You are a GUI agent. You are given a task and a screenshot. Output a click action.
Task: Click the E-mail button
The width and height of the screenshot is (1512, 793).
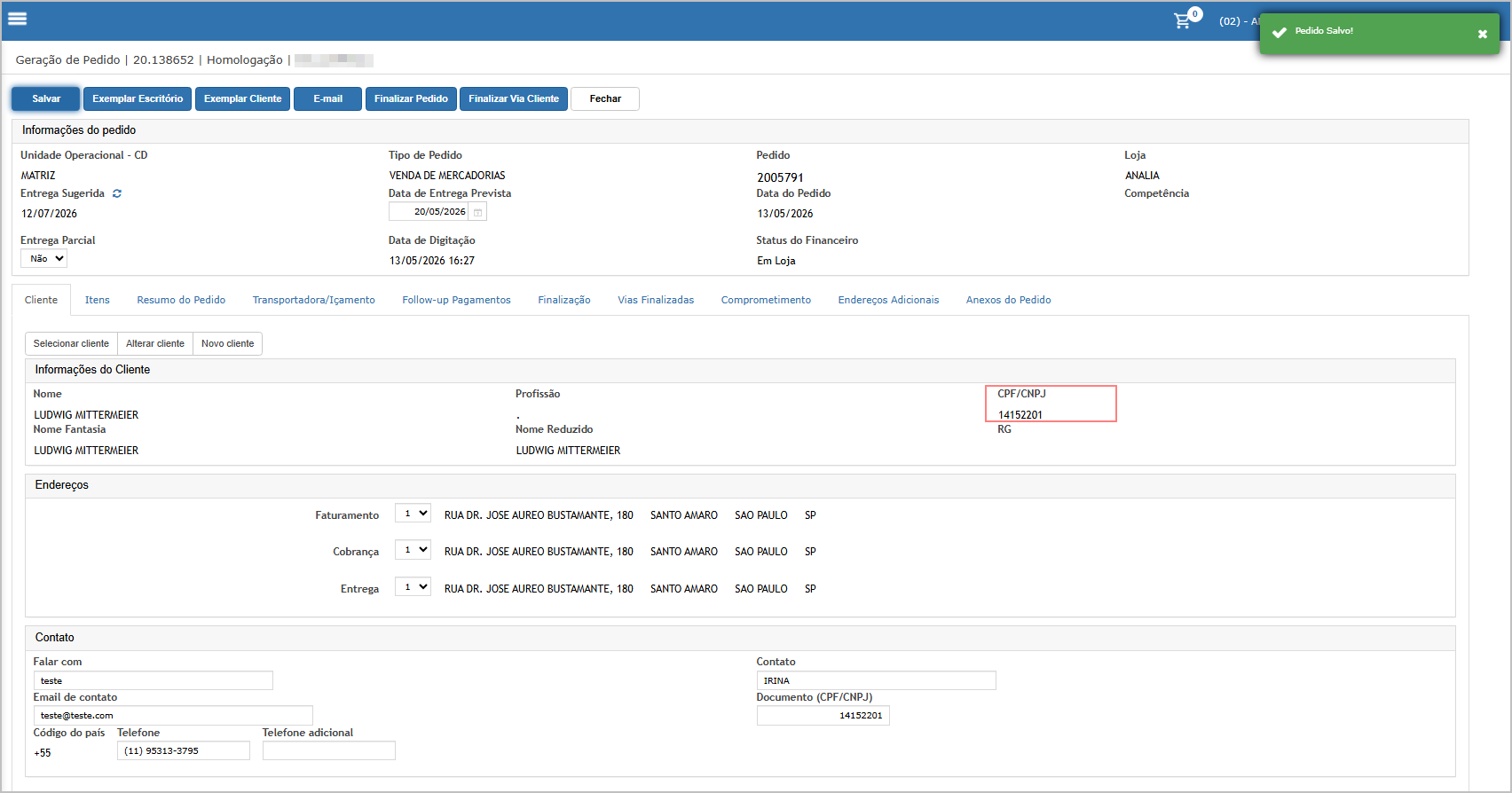(327, 98)
